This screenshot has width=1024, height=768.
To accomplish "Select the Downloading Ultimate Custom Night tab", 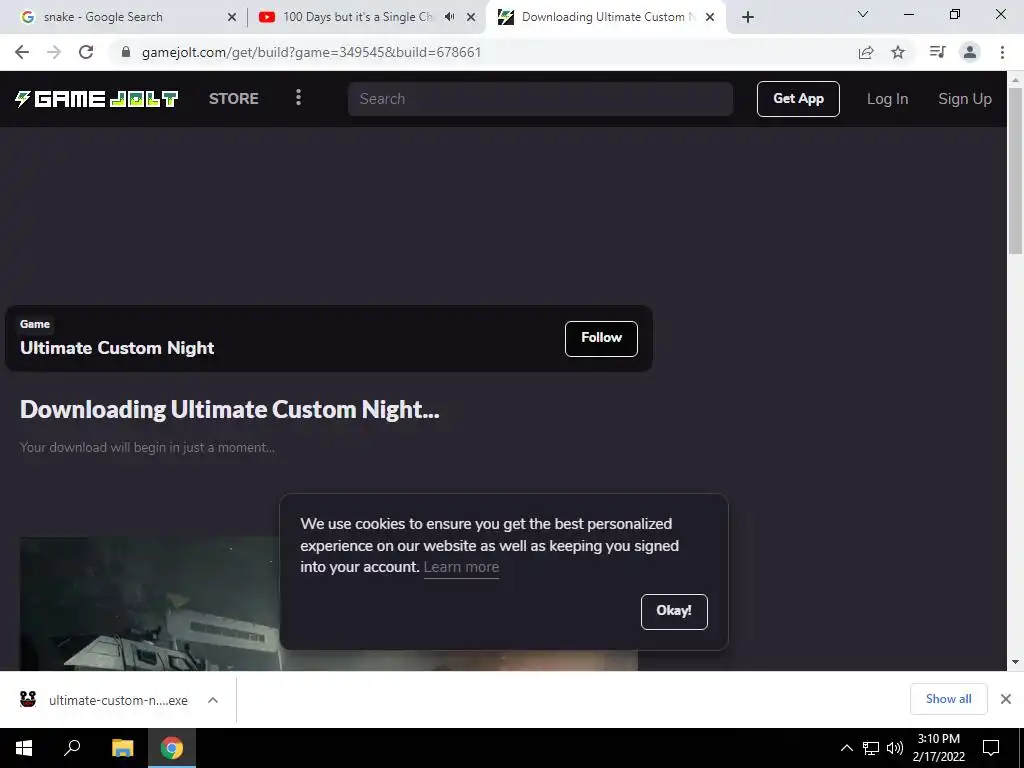I will (605, 17).
